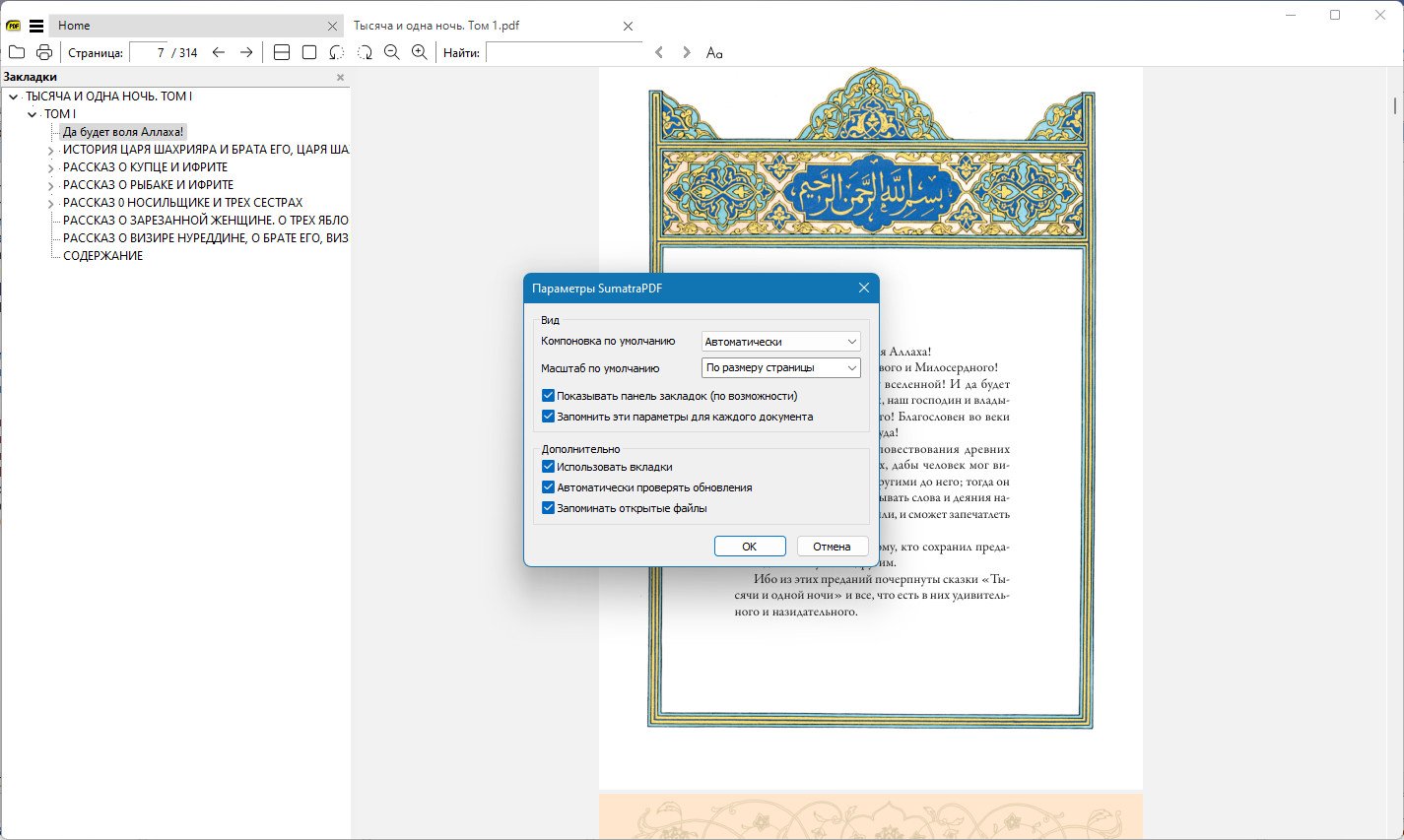Zoom in with the plus magnifier
The width and height of the screenshot is (1404, 840).
pyautogui.click(x=420, y=52)
